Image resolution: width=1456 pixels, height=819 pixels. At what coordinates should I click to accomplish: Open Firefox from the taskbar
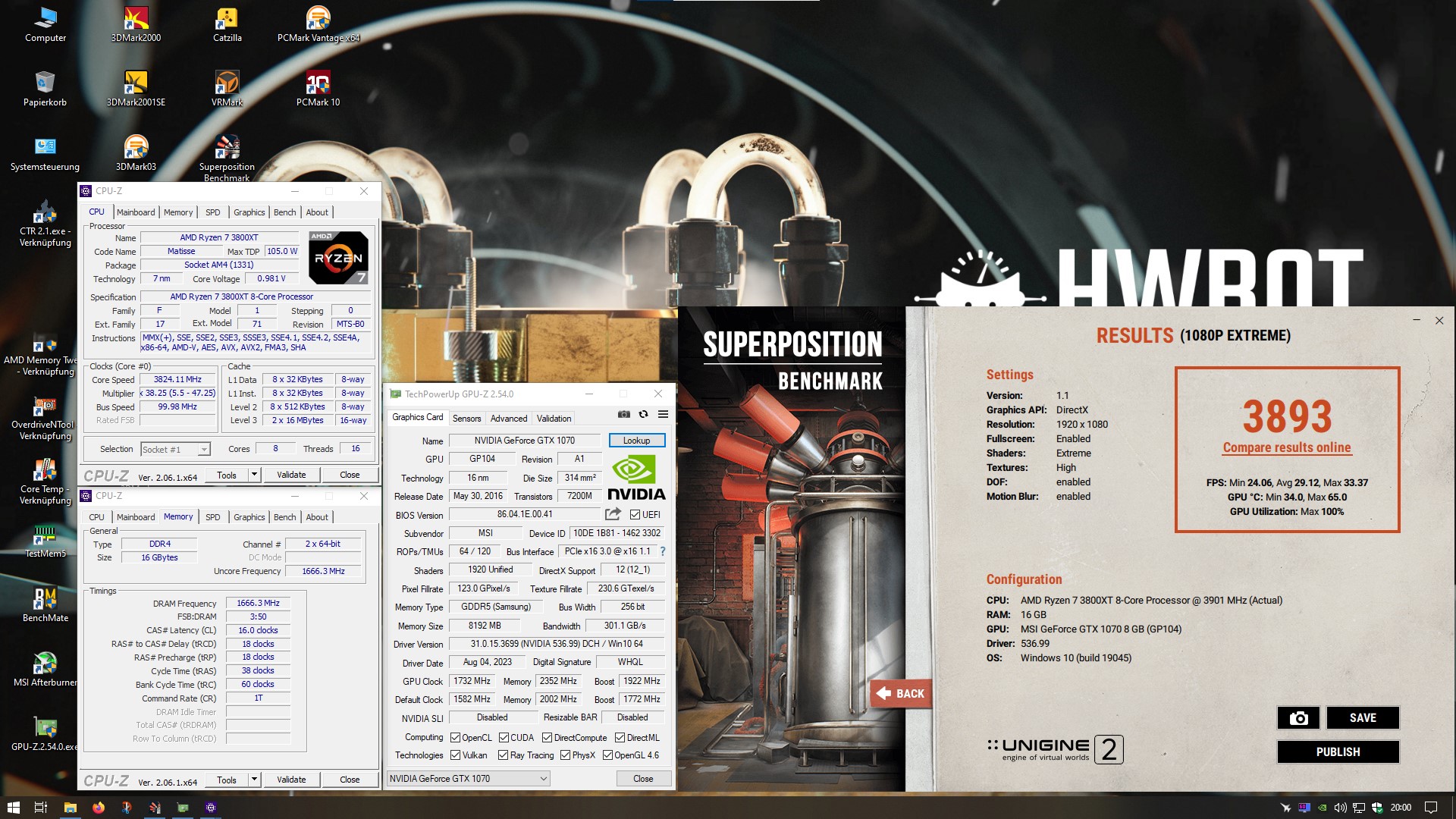(98, 808)
